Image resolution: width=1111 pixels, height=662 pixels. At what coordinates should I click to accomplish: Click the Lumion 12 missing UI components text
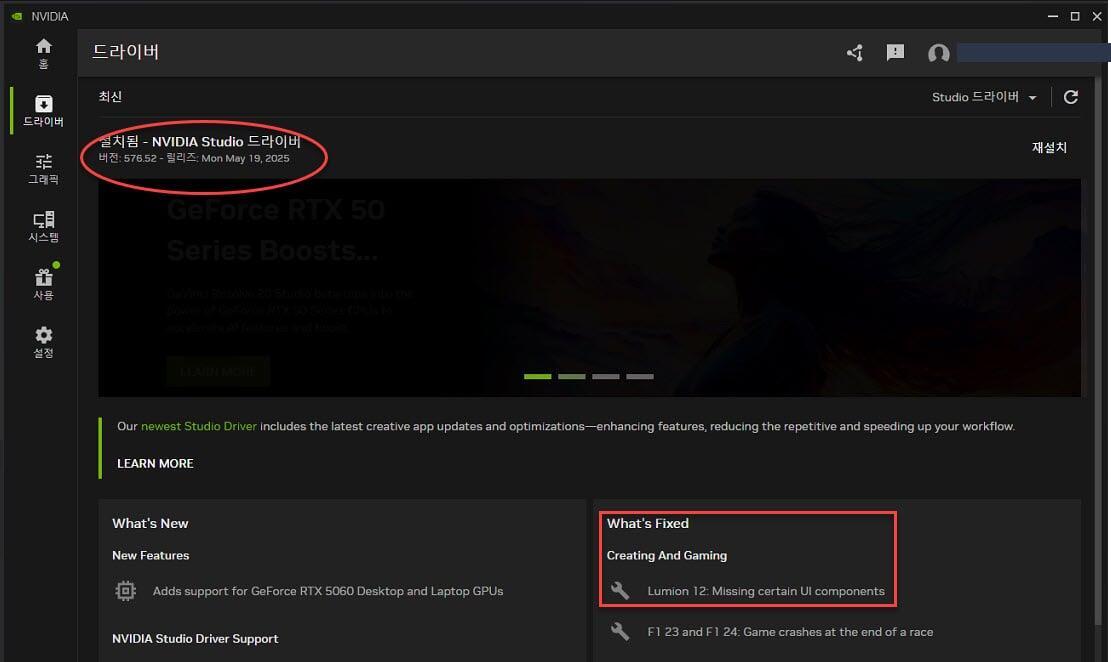click(766, 591)
